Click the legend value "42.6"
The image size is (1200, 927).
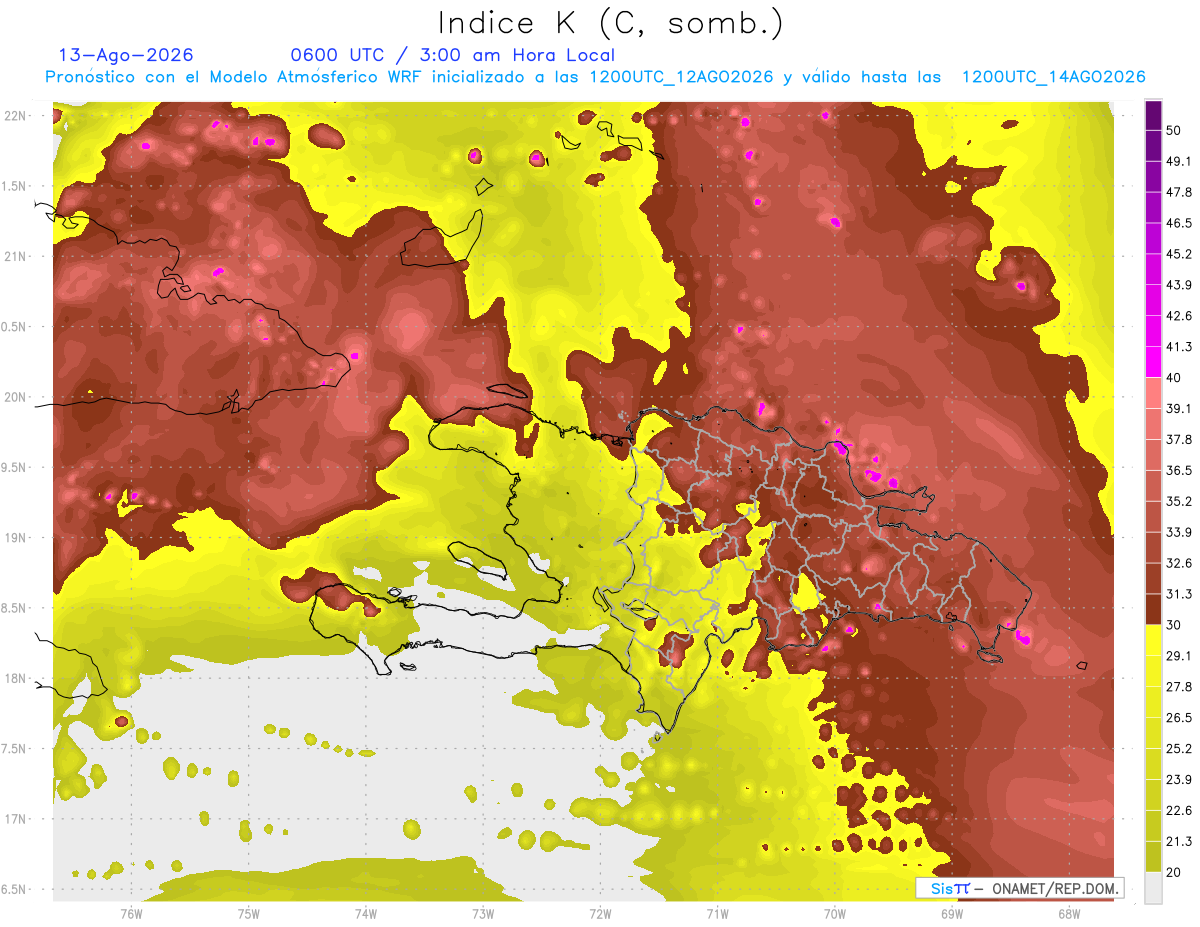click(x=1179, y=316)
